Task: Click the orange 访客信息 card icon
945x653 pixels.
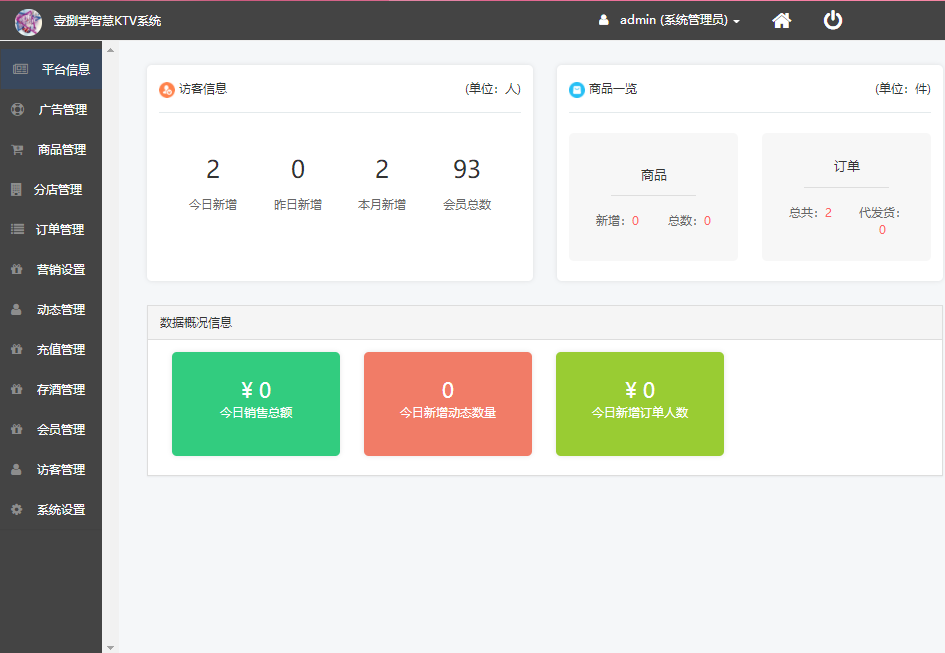Action: pyautogui.click(x=166, y=90)
